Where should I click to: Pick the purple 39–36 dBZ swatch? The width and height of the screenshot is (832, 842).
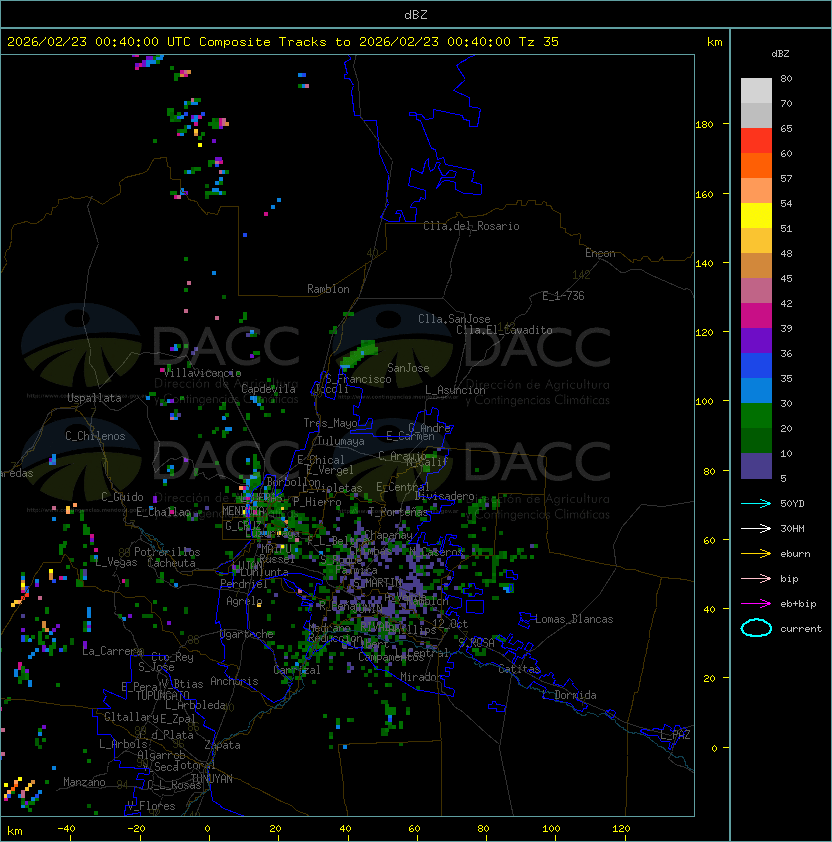coord(756,340)
